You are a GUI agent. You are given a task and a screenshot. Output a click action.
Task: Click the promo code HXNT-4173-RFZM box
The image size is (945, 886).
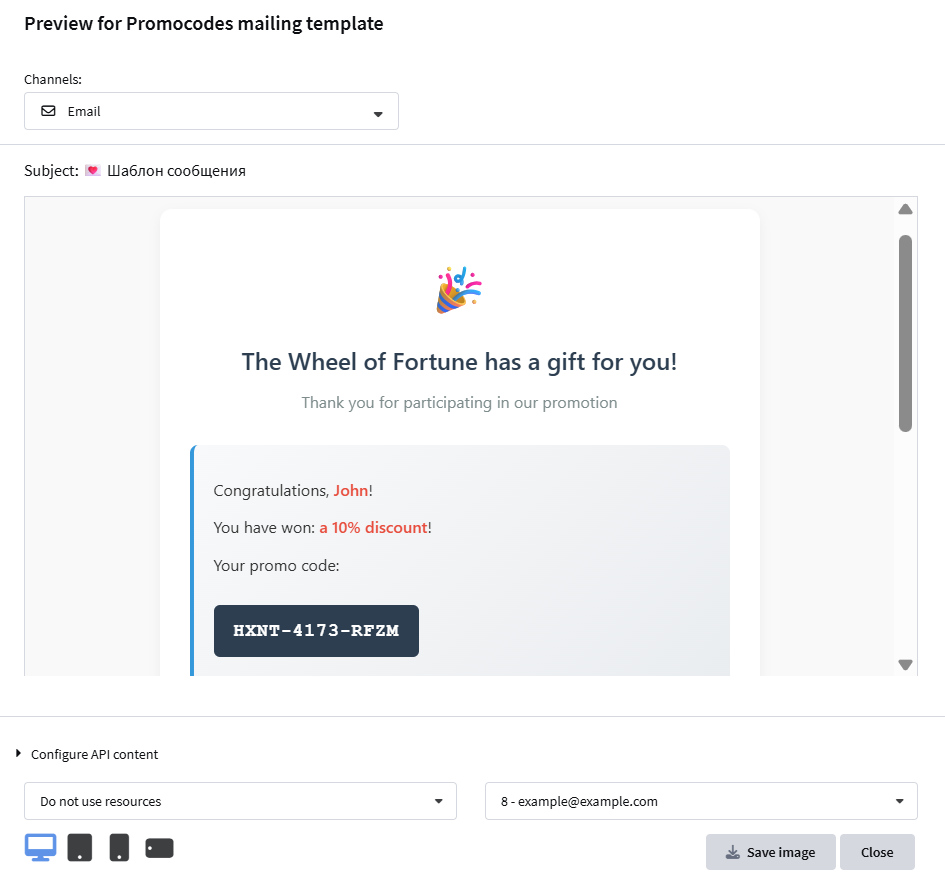316,631
